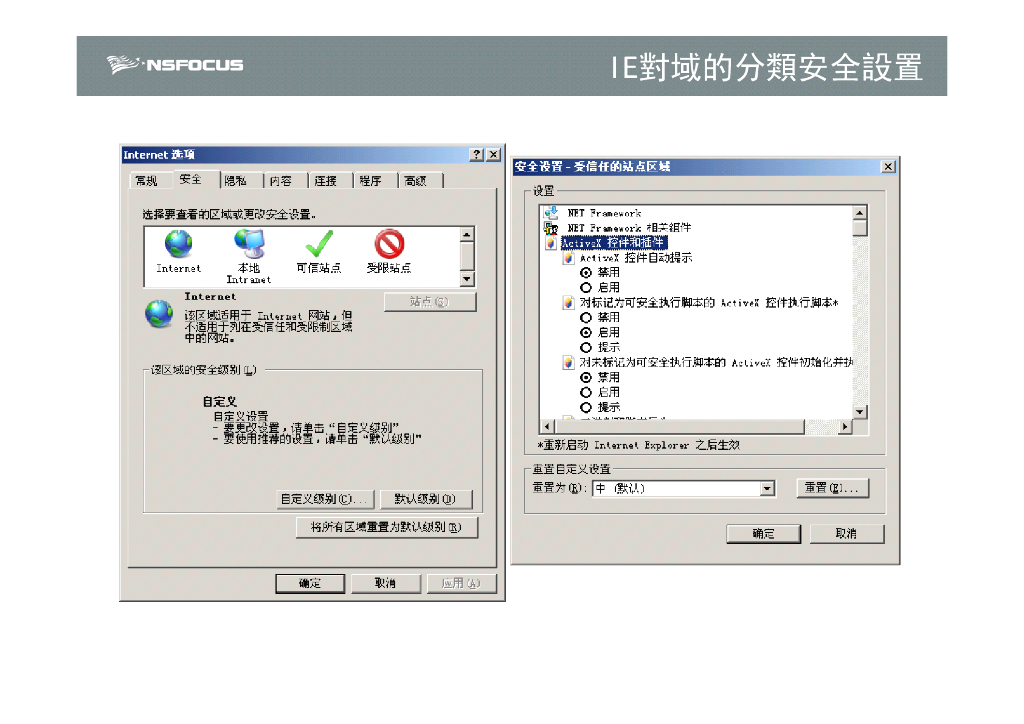Close the Internet 选项 dialog
Image resolution: width=1024 pixels, height=724 pixels.
(494, 155)
